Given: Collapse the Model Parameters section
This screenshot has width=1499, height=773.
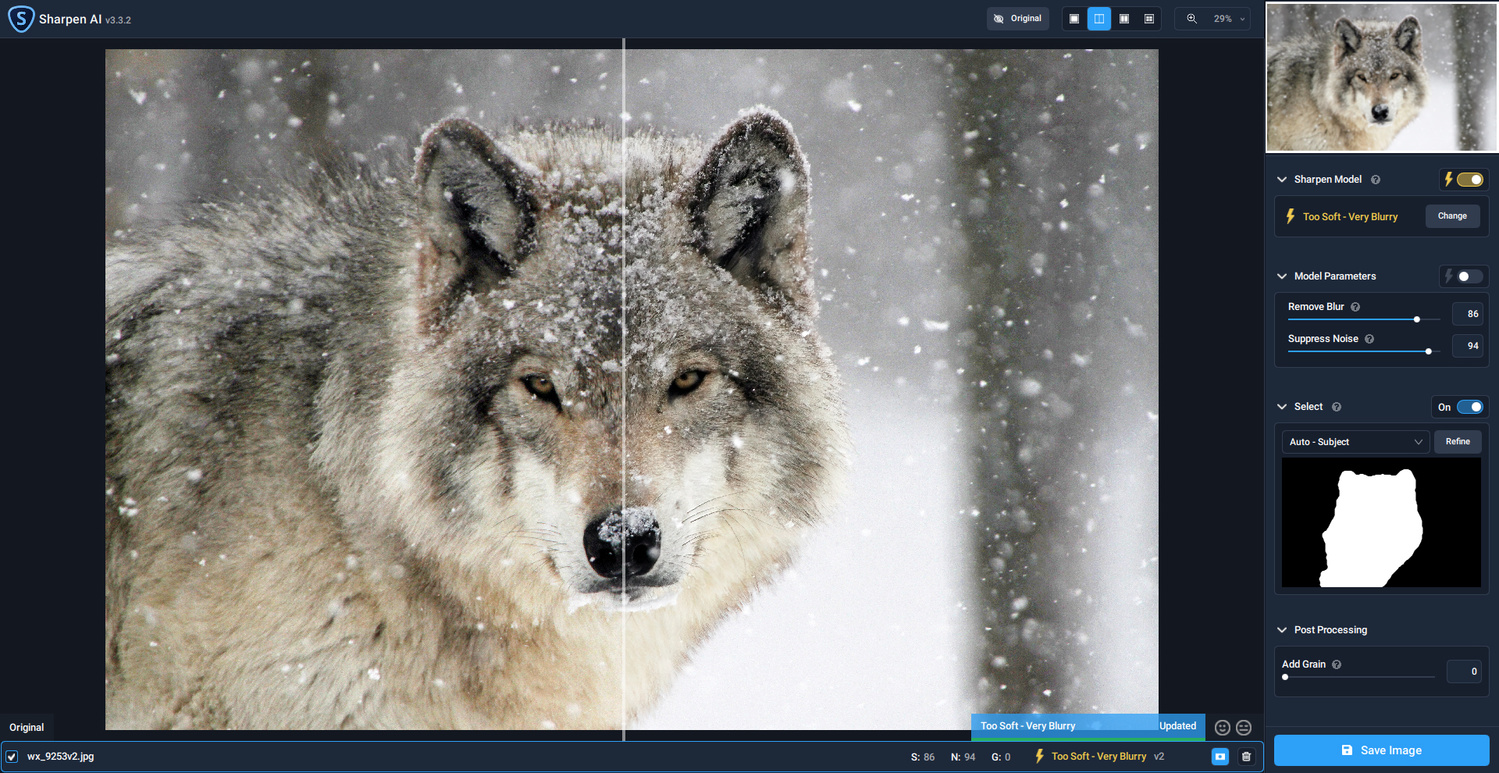Looking at the screenshot, I should pos(1282,276).
